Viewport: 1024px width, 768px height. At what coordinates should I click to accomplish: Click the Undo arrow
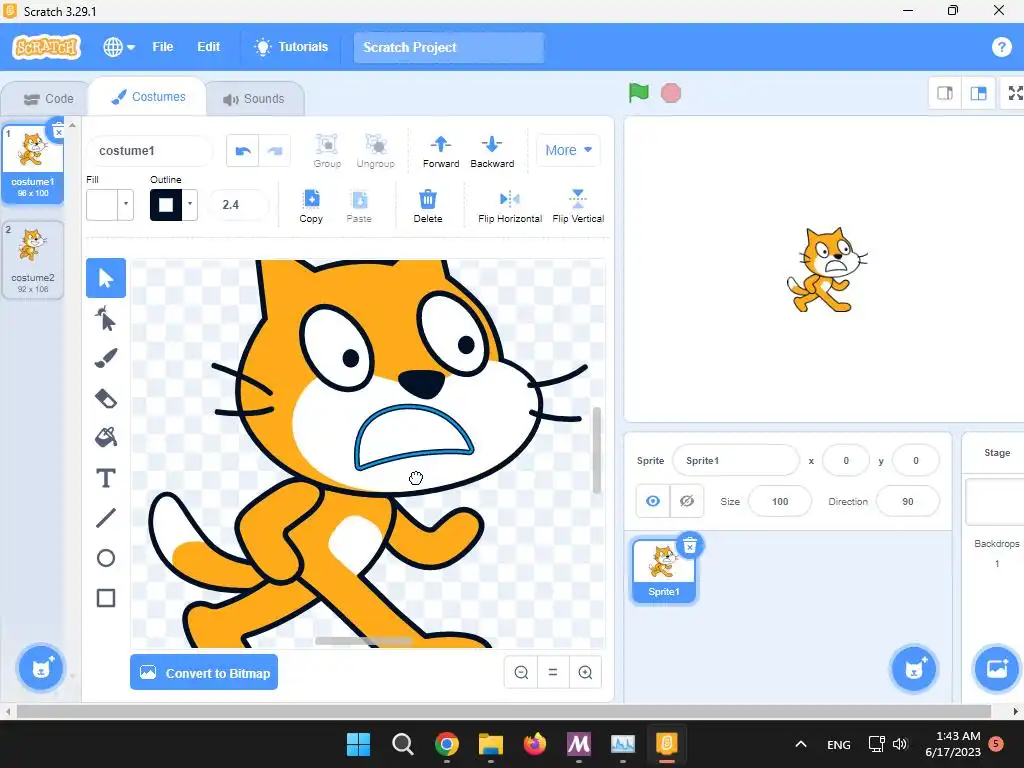pyautogui.click(x=243, y=151)
